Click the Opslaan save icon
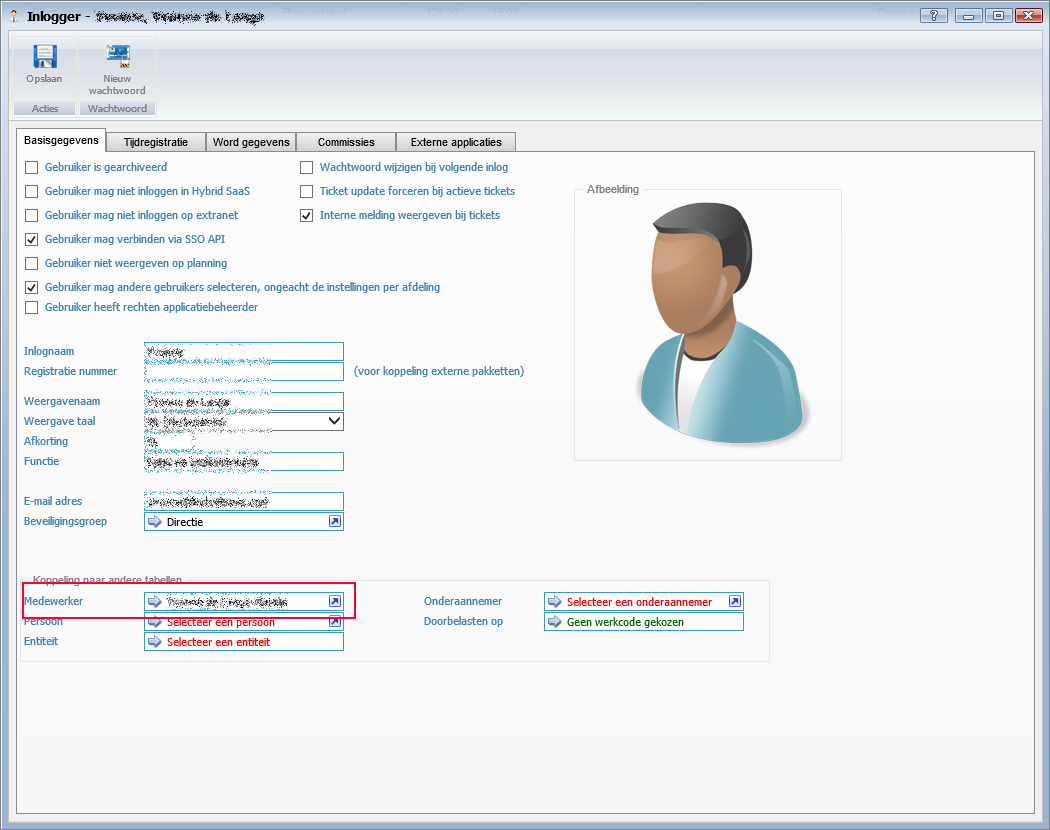 [x=44, y=58]
